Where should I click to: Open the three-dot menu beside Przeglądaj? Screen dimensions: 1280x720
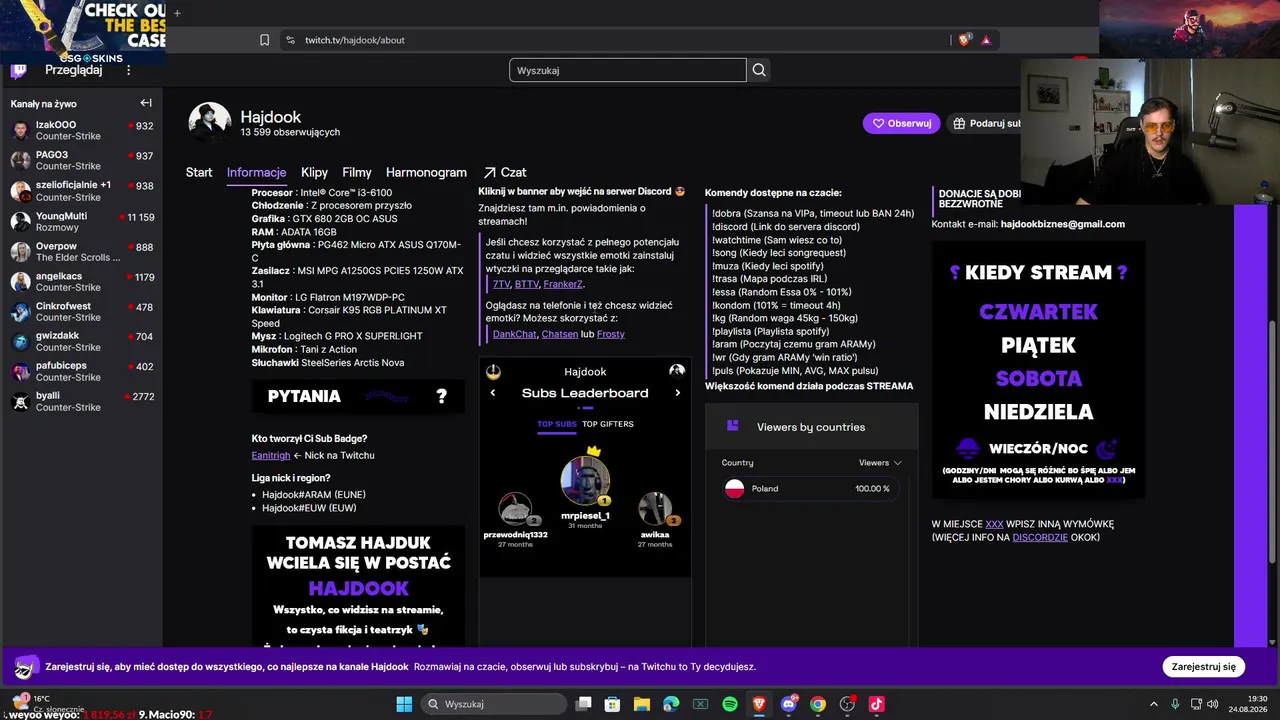128,70
